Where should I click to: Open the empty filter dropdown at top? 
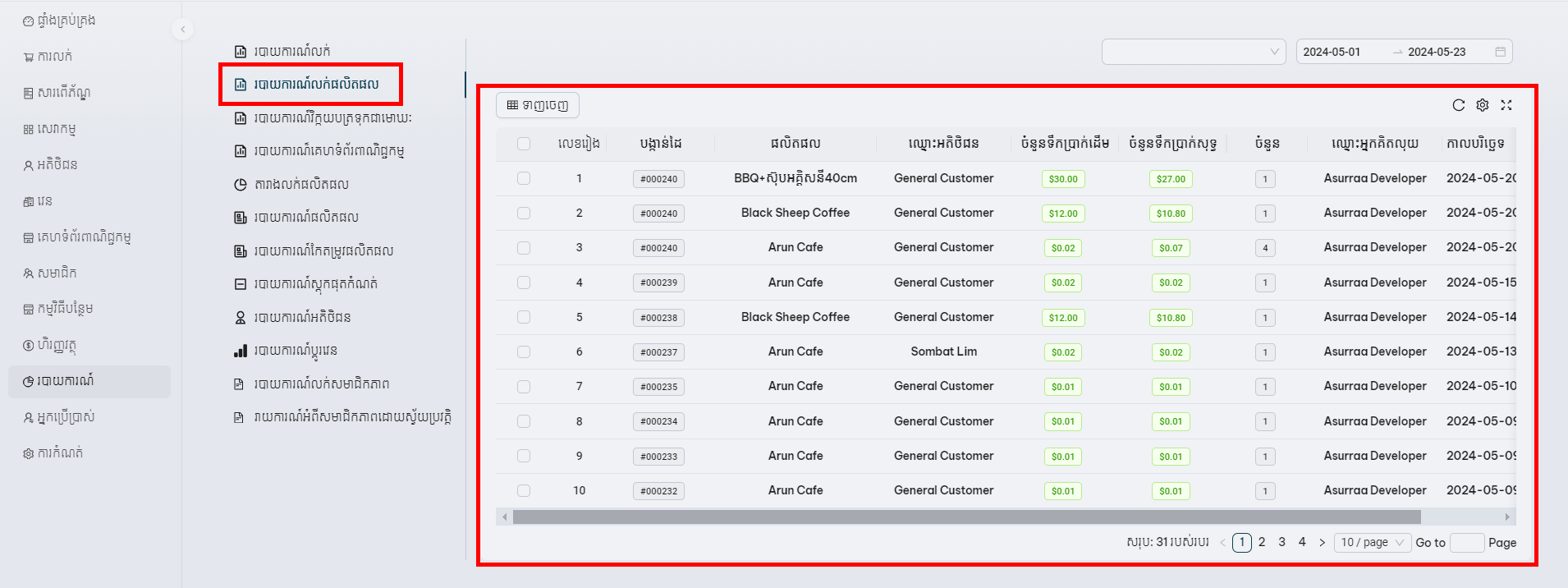(1193, 52)
